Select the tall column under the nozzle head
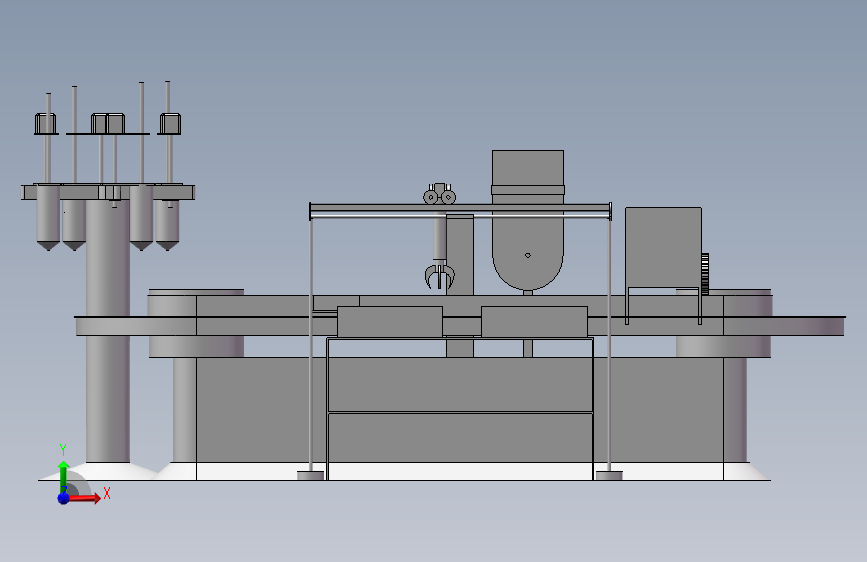 pyautogui.click(x=108, y=331)
